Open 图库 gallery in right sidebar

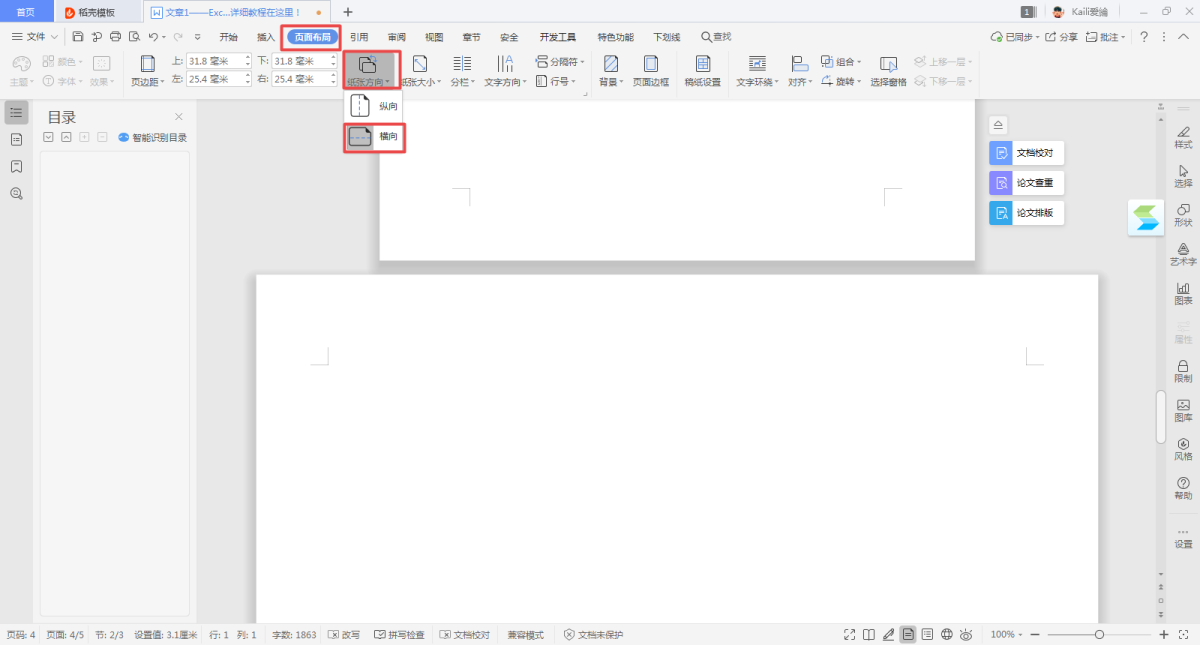[x=1183, y=410]
